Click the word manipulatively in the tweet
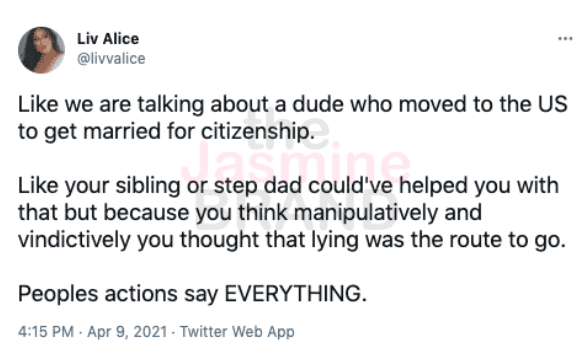This screenshot has width=588, height=361. click(x=366, y=213)
